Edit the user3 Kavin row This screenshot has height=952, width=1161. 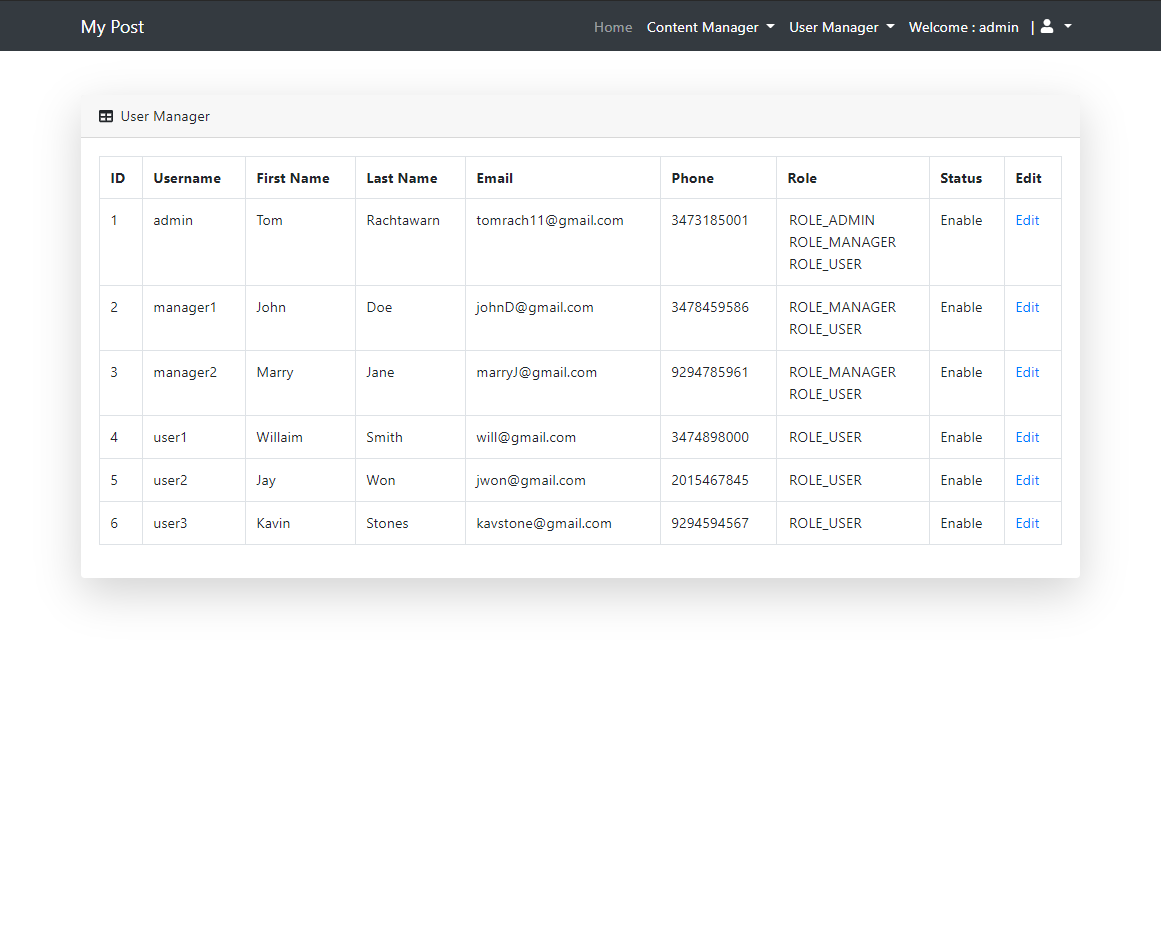[x=1027, y=524]
